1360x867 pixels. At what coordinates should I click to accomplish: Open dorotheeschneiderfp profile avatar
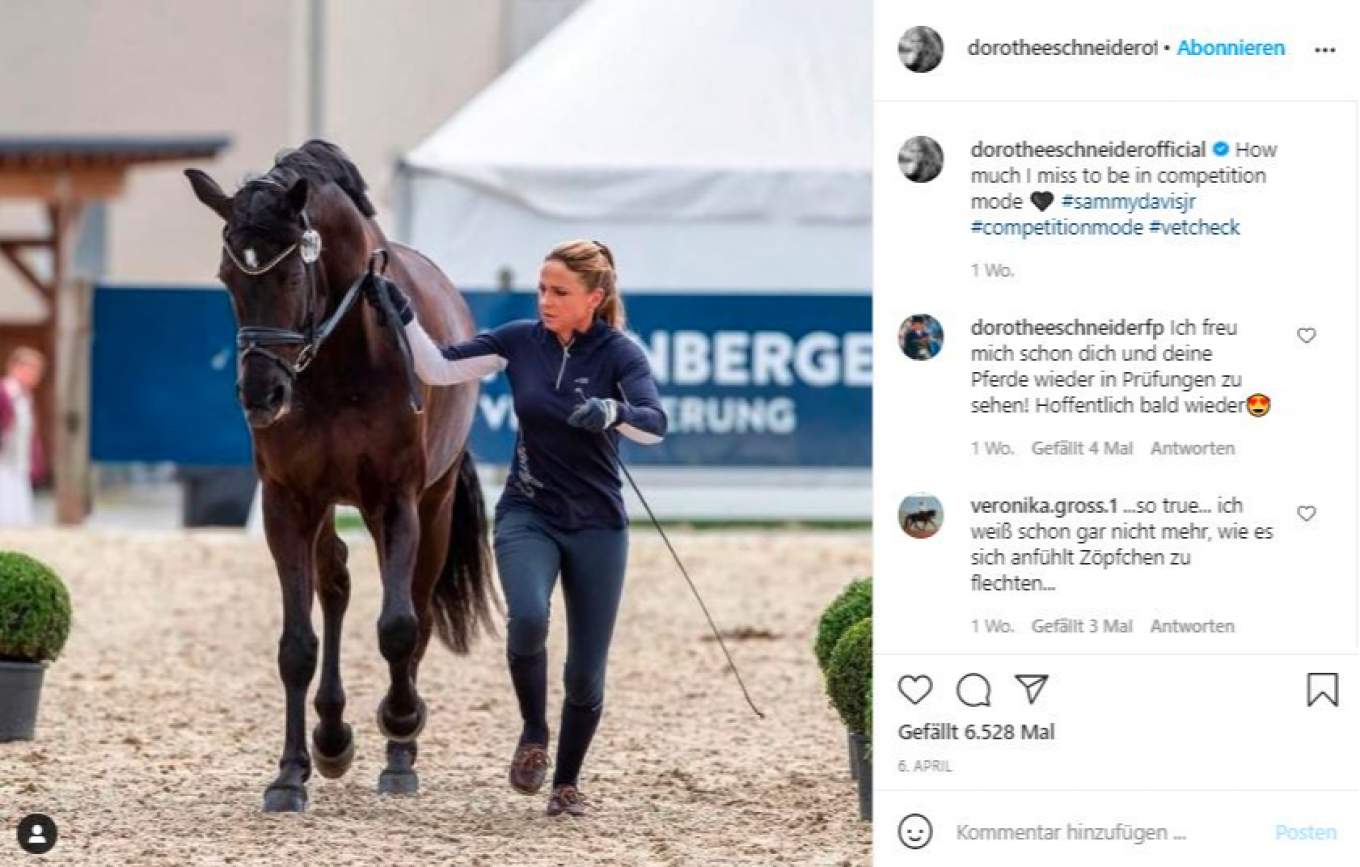click(920, 337)
